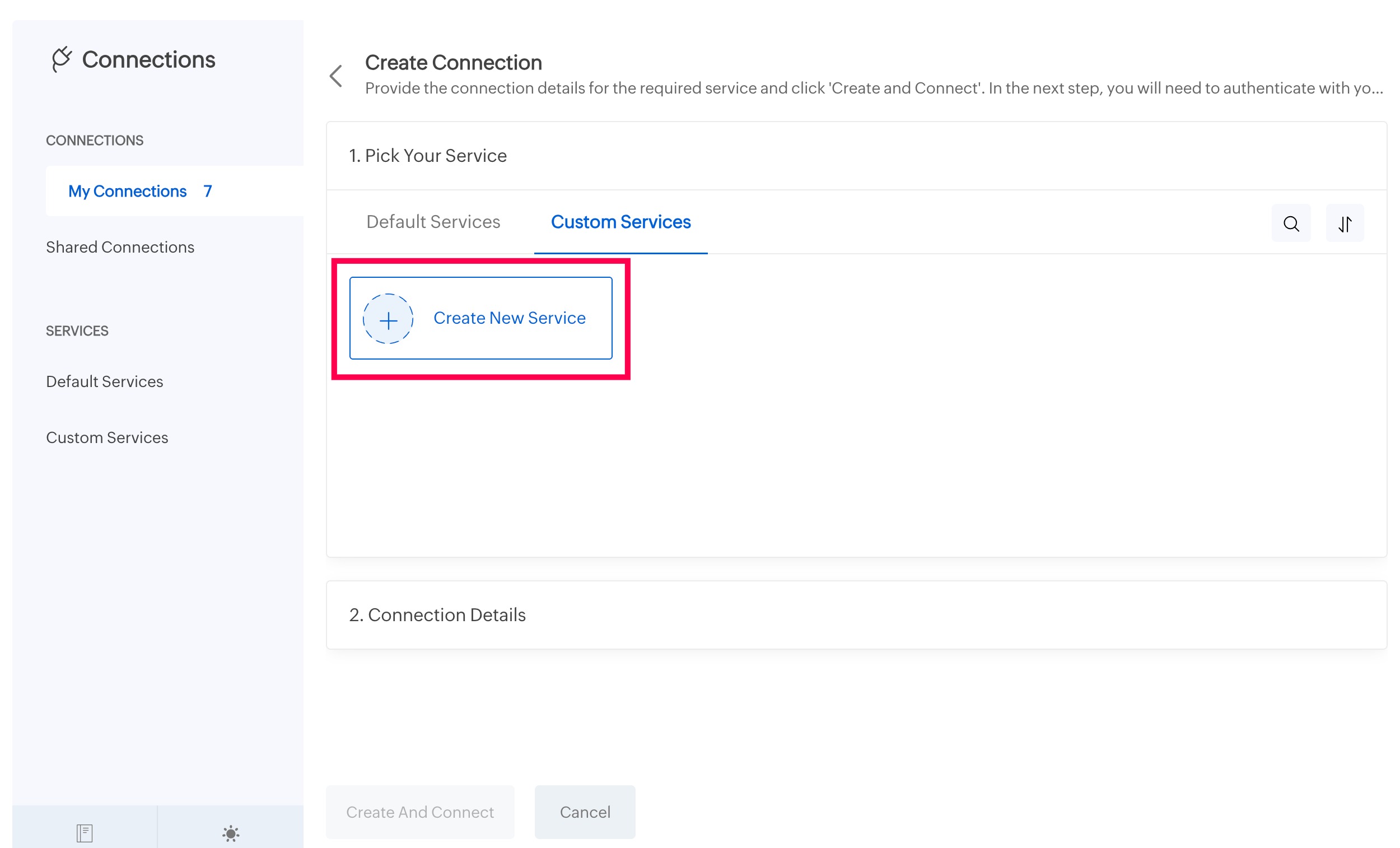Click the dashed plus circle icon
Screen dimensions: 1400x848
388,319
